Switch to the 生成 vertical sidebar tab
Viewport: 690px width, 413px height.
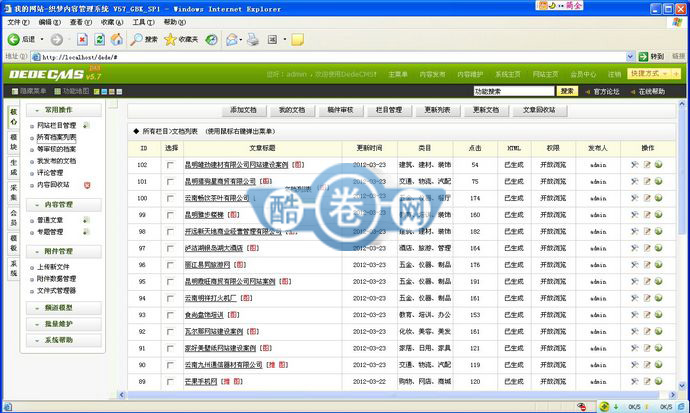(14, 168)
